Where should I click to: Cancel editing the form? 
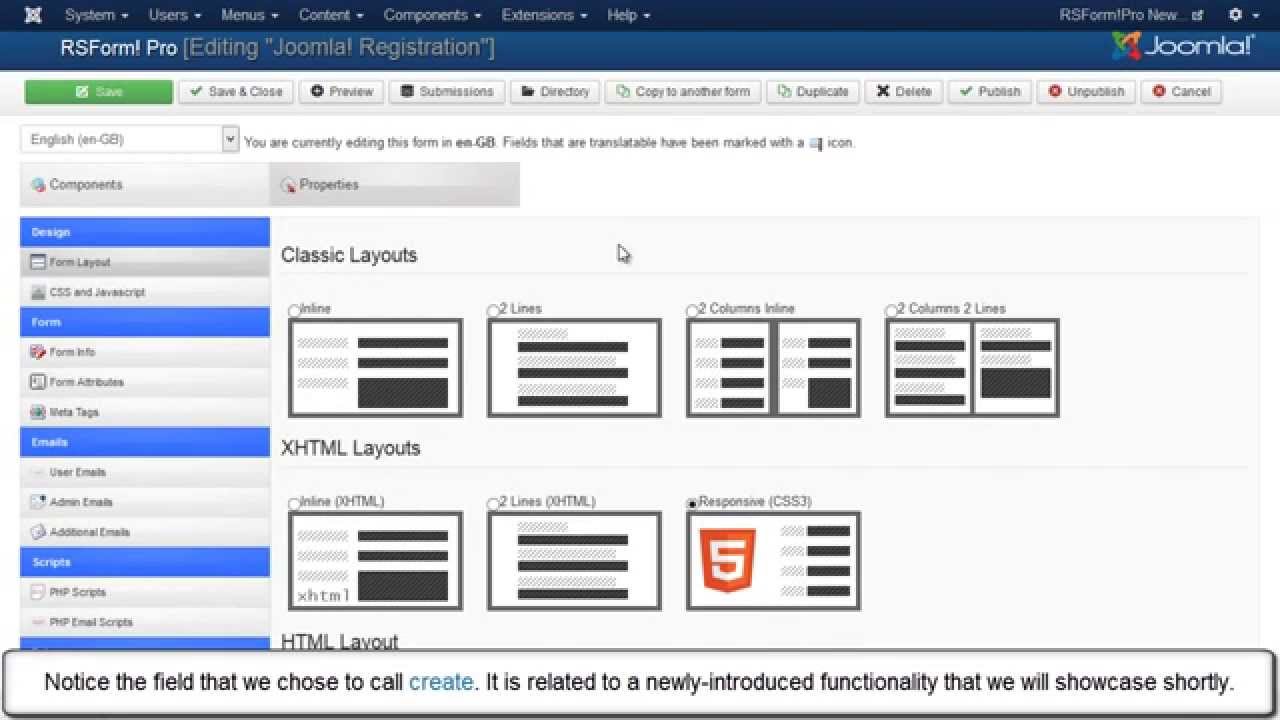pyautogui.click(x=1182, y=92)
